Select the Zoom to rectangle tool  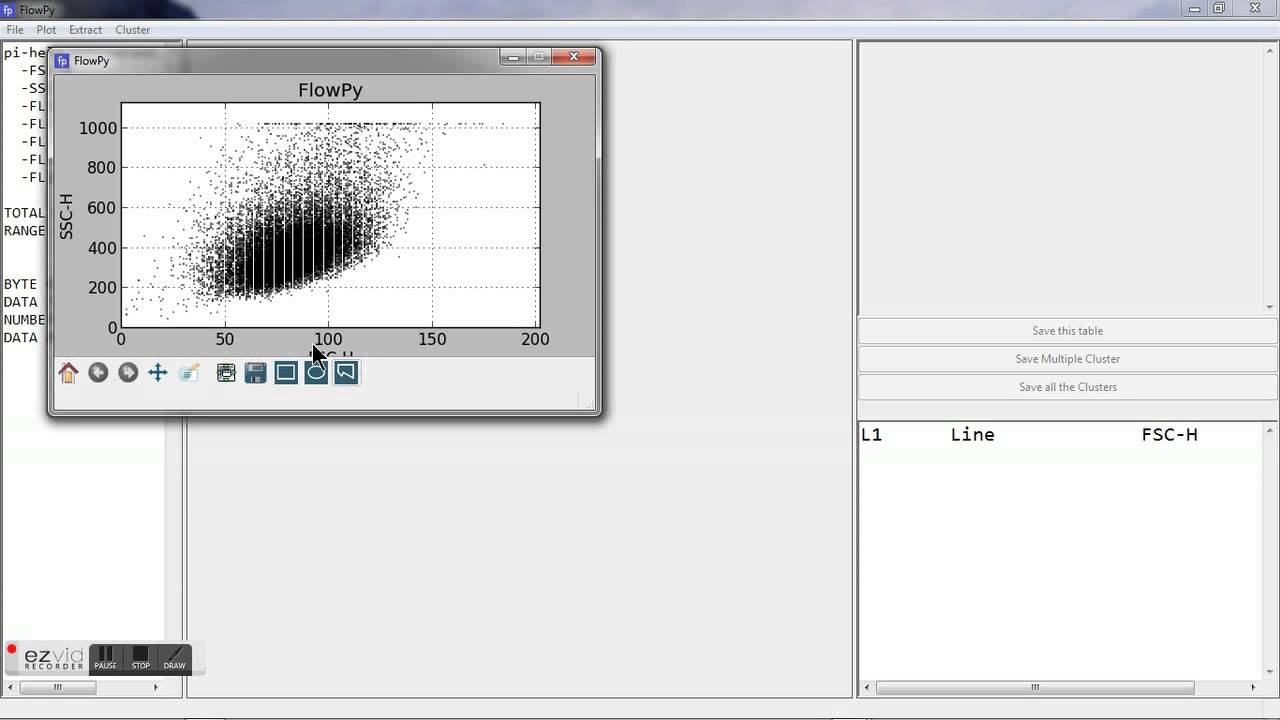[188, 373]
